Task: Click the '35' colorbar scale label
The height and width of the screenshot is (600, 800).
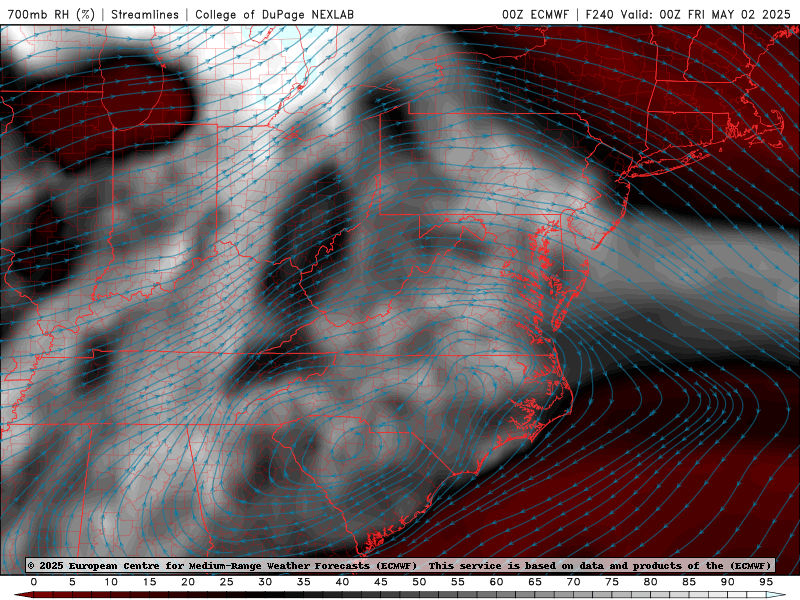Action: click(304, 582)
